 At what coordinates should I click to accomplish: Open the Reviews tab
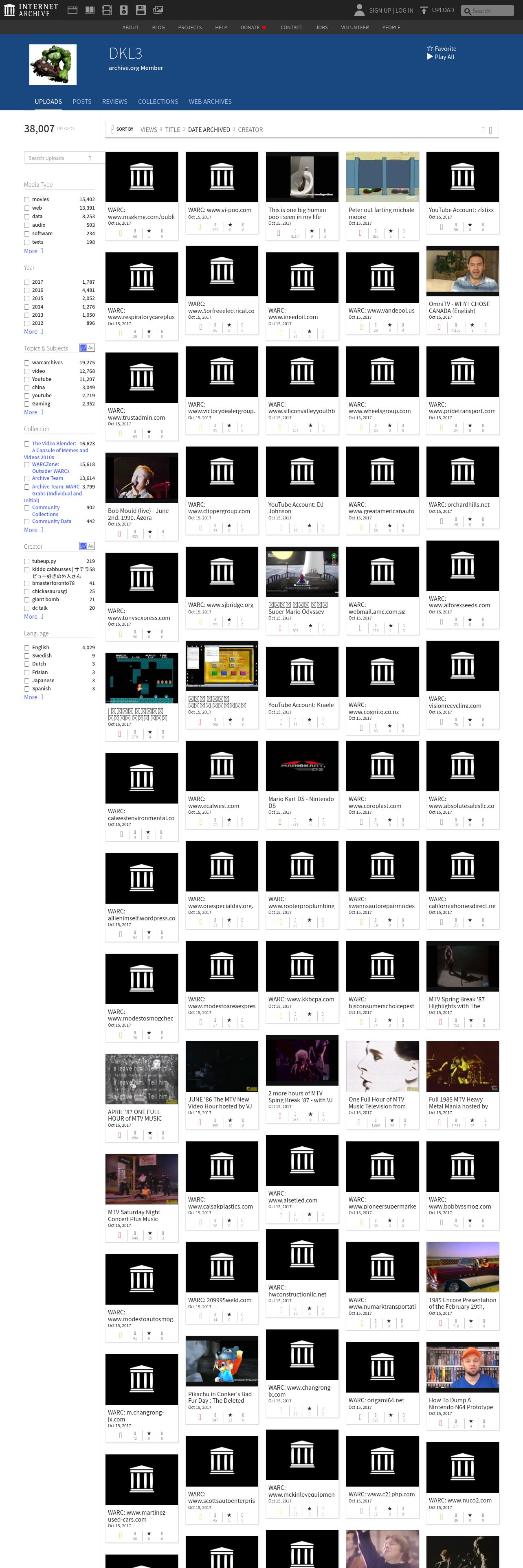(x=114, y=102)
